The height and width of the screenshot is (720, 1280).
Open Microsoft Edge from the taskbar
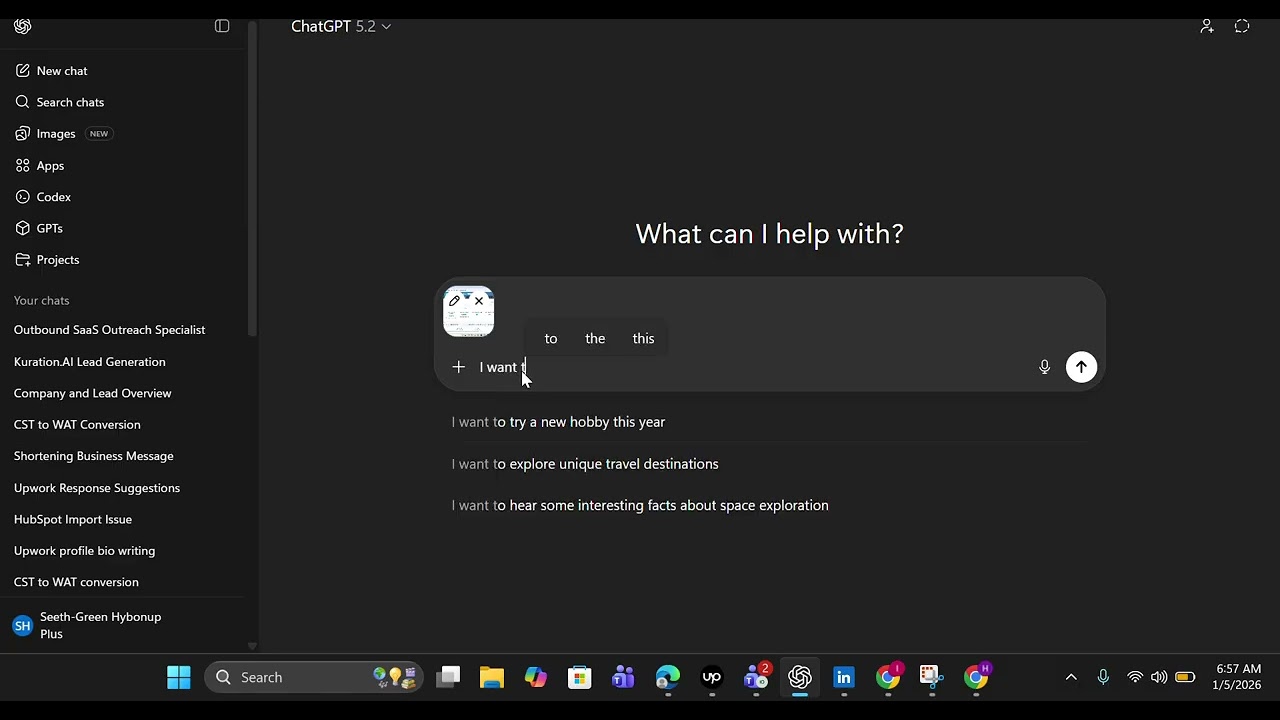668,678
